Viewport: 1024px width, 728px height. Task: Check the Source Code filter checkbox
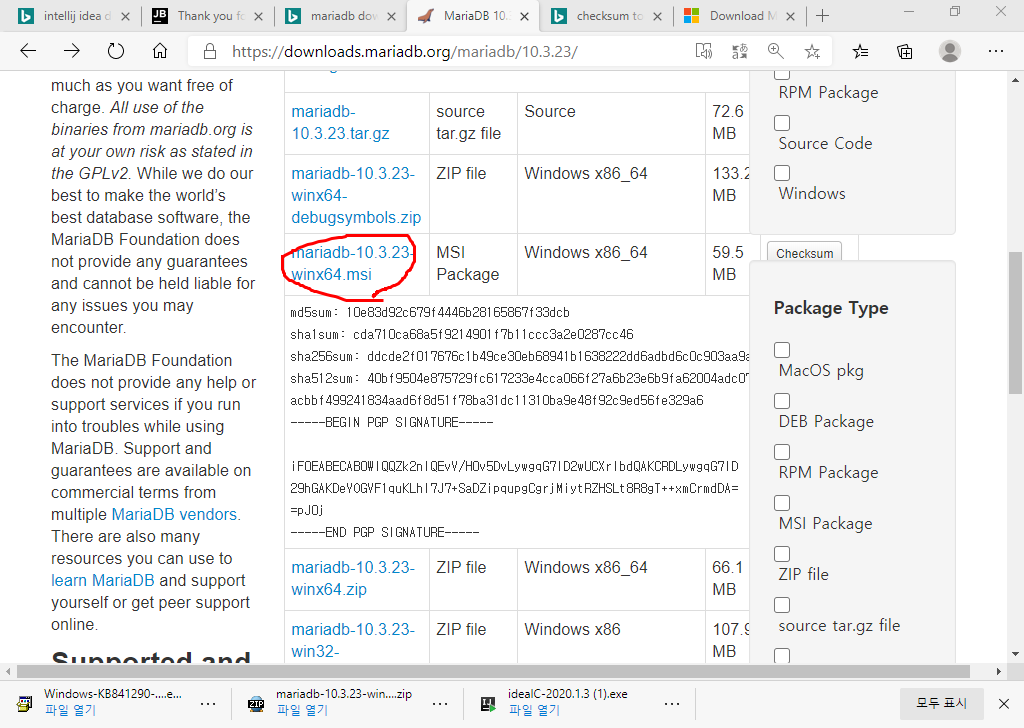[782, 123]
